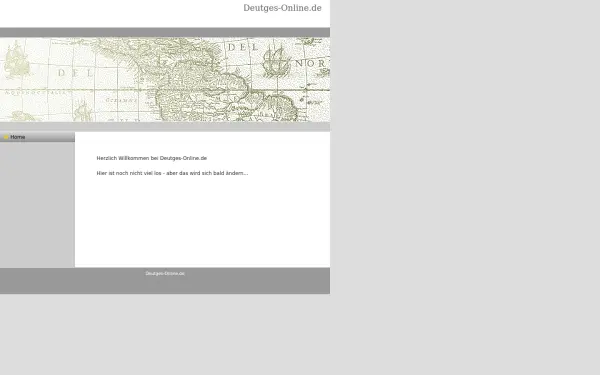Open the Home menu item
The height and width of the screenshot is (375, 600).
pos(37,137)
